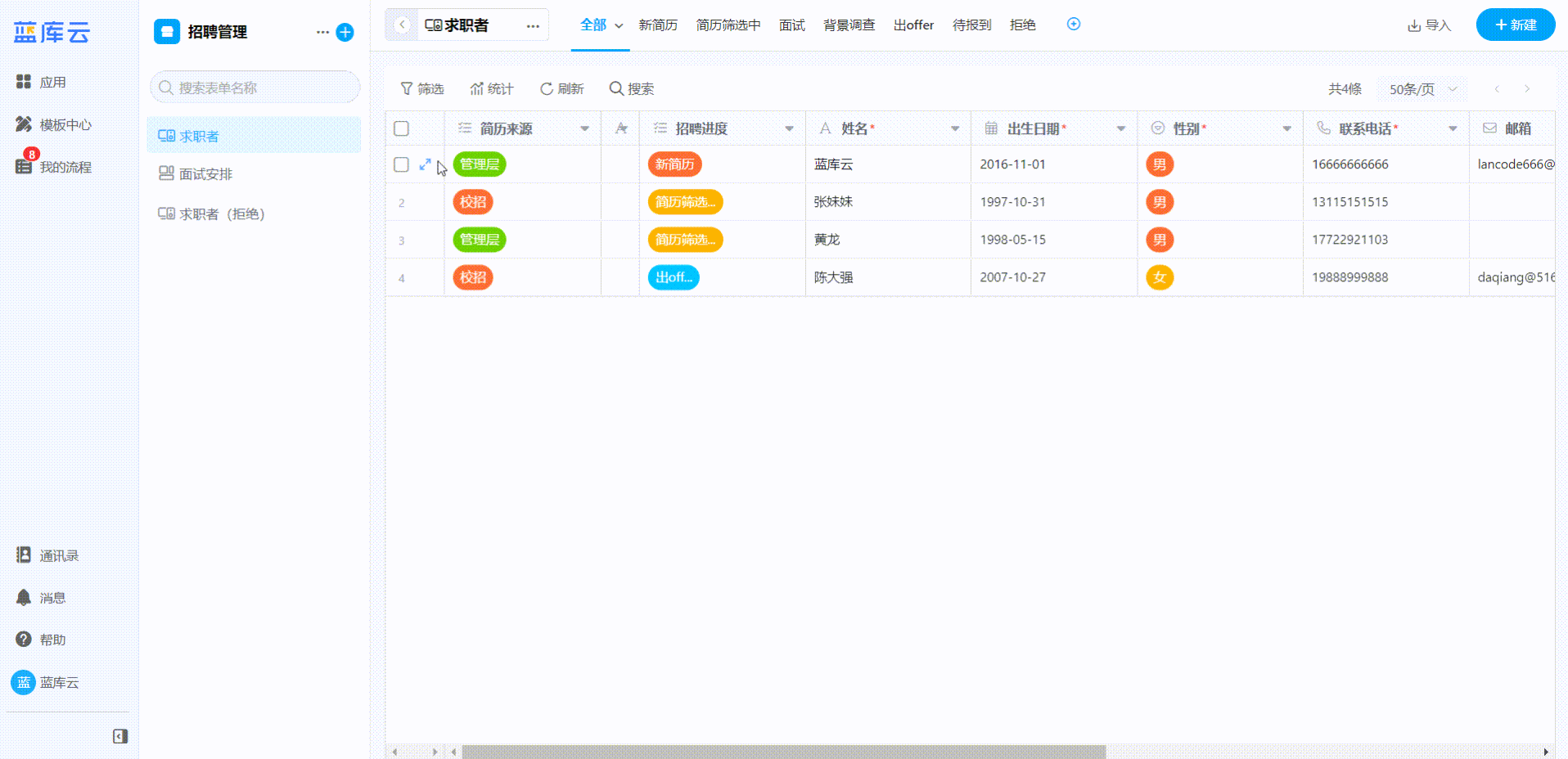The image size is (1568, 759).
Task: Open the 通讯录 contacts
Action: tap(47, 555)
